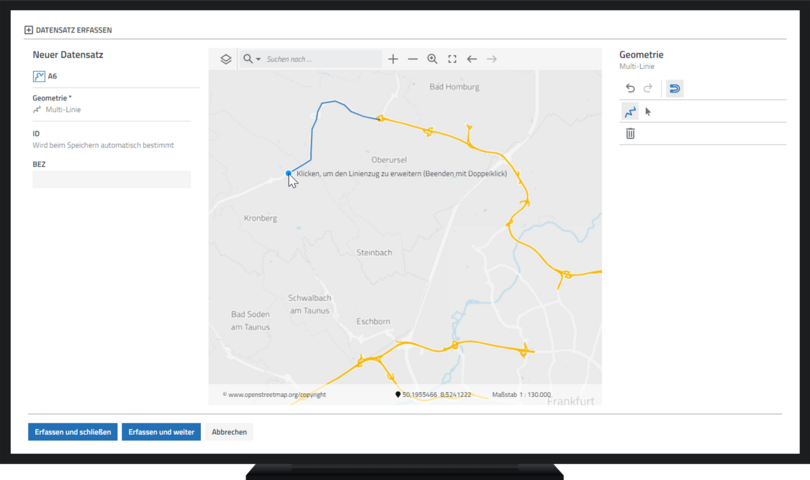Viewport: 810px width, 480px height.
Task: Redo the geometry edit
Action: tap(648, 88)
